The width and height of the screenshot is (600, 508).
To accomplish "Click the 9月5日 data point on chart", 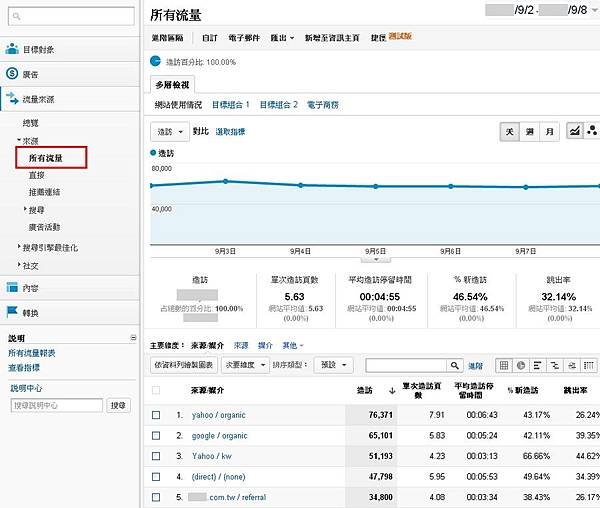I will [376, 186].
